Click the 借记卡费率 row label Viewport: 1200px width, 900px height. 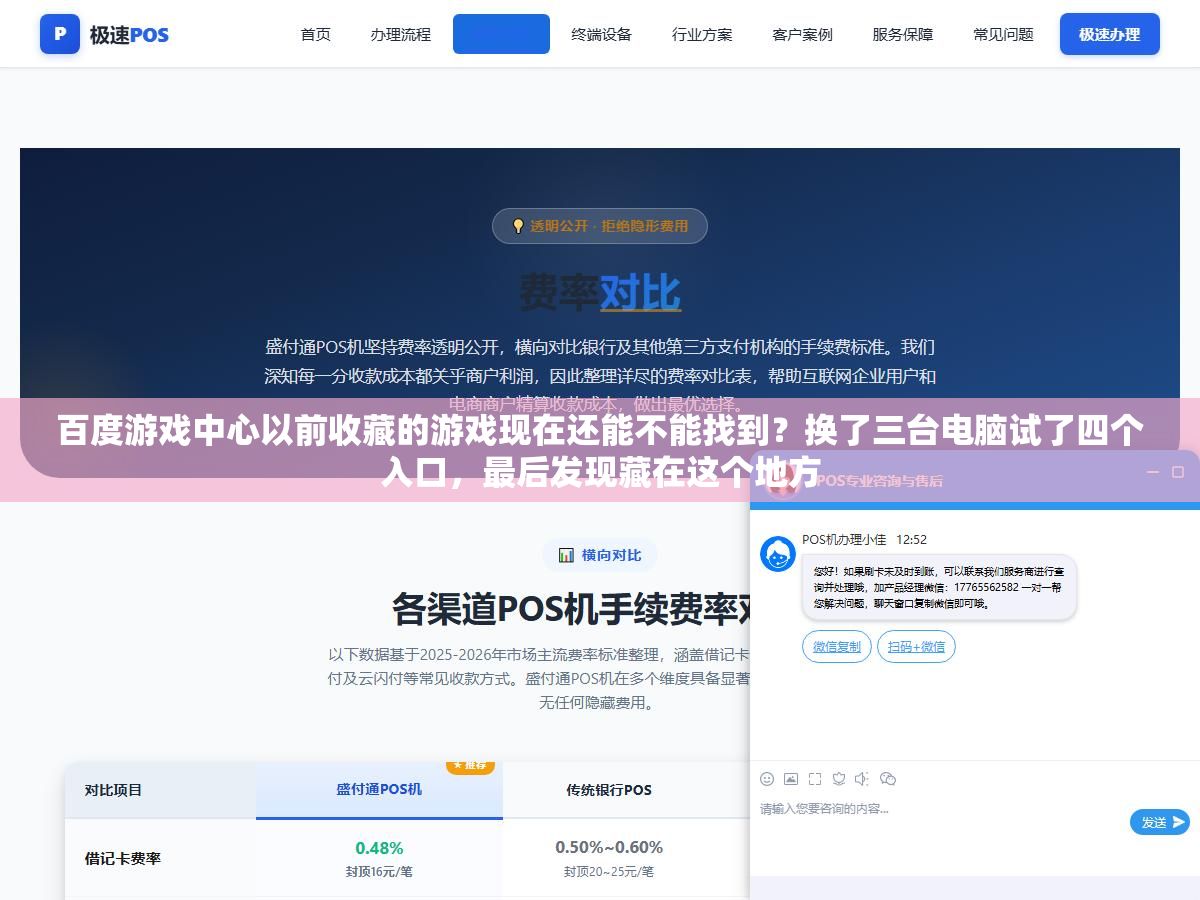pyautogui.click(x=123, y=858)
